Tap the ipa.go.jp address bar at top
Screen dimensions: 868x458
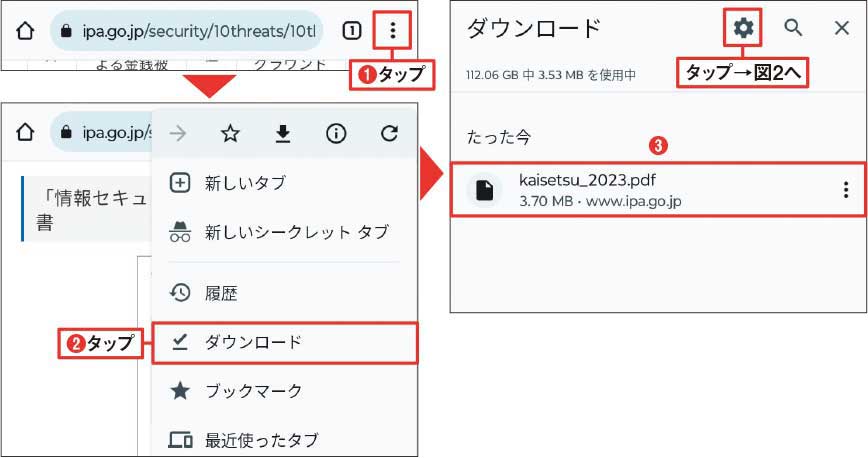(x=186, y=31)
